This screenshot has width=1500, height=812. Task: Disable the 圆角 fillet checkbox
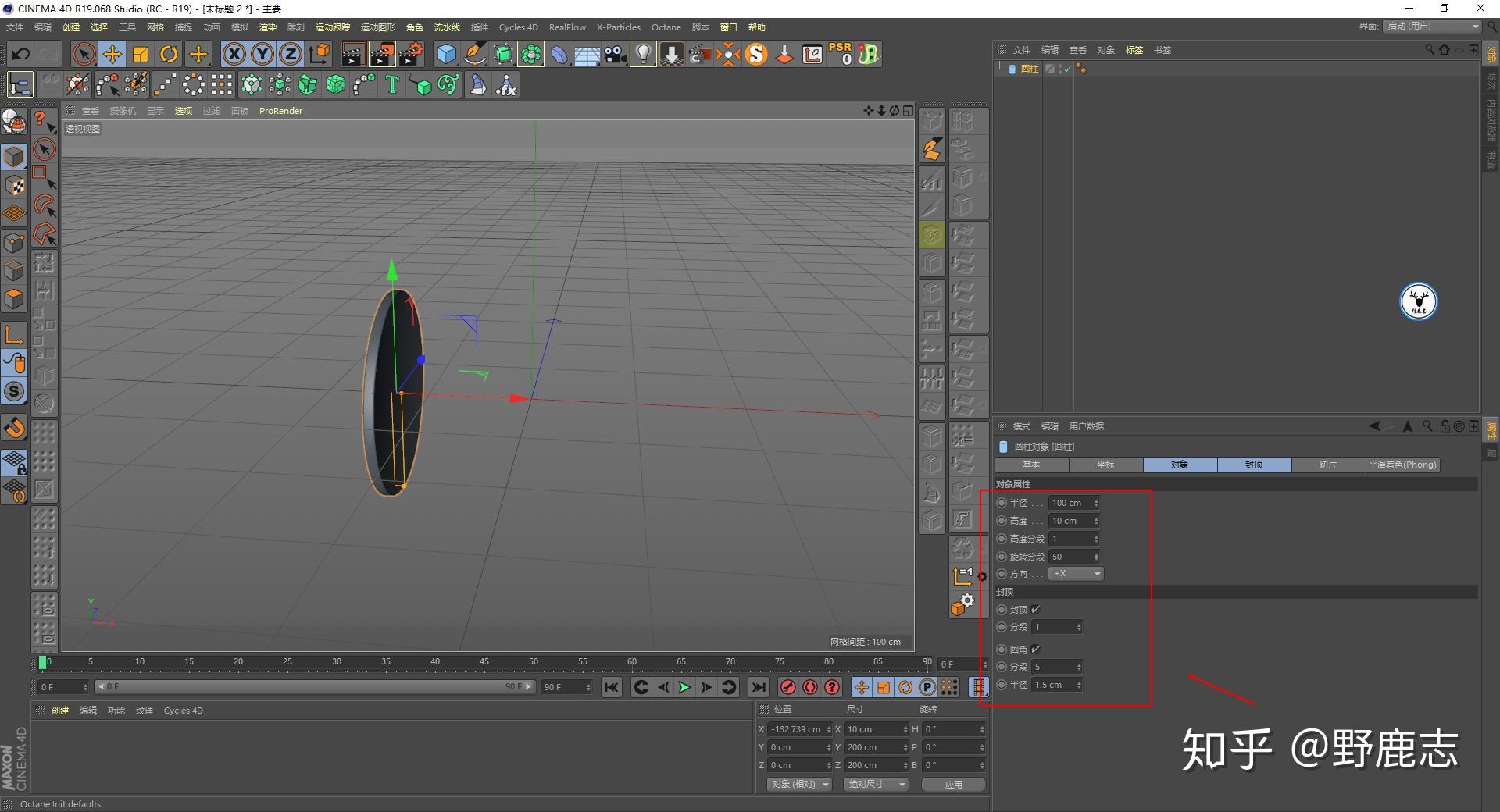pos(1035,649)
